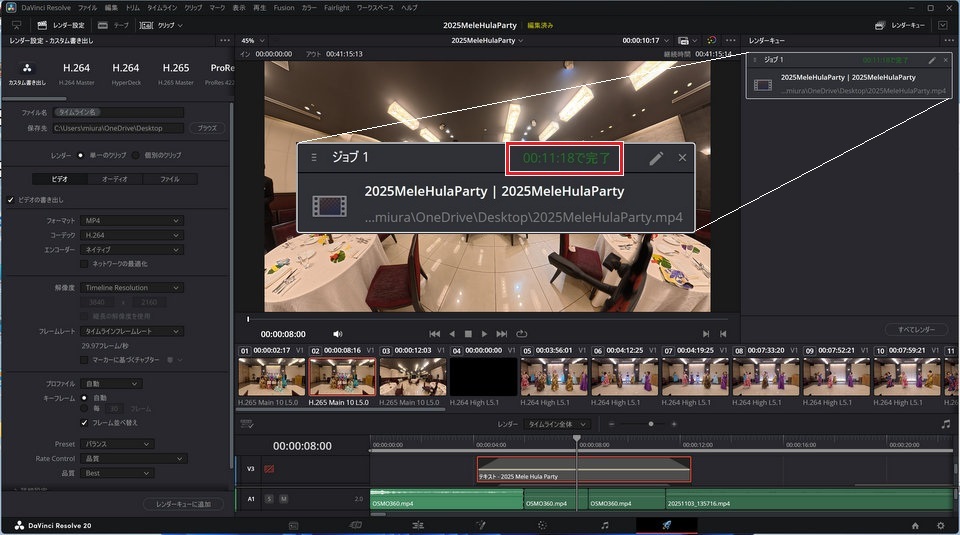Open project settings gear icon
960x535 pixels.
click(940, 524)
